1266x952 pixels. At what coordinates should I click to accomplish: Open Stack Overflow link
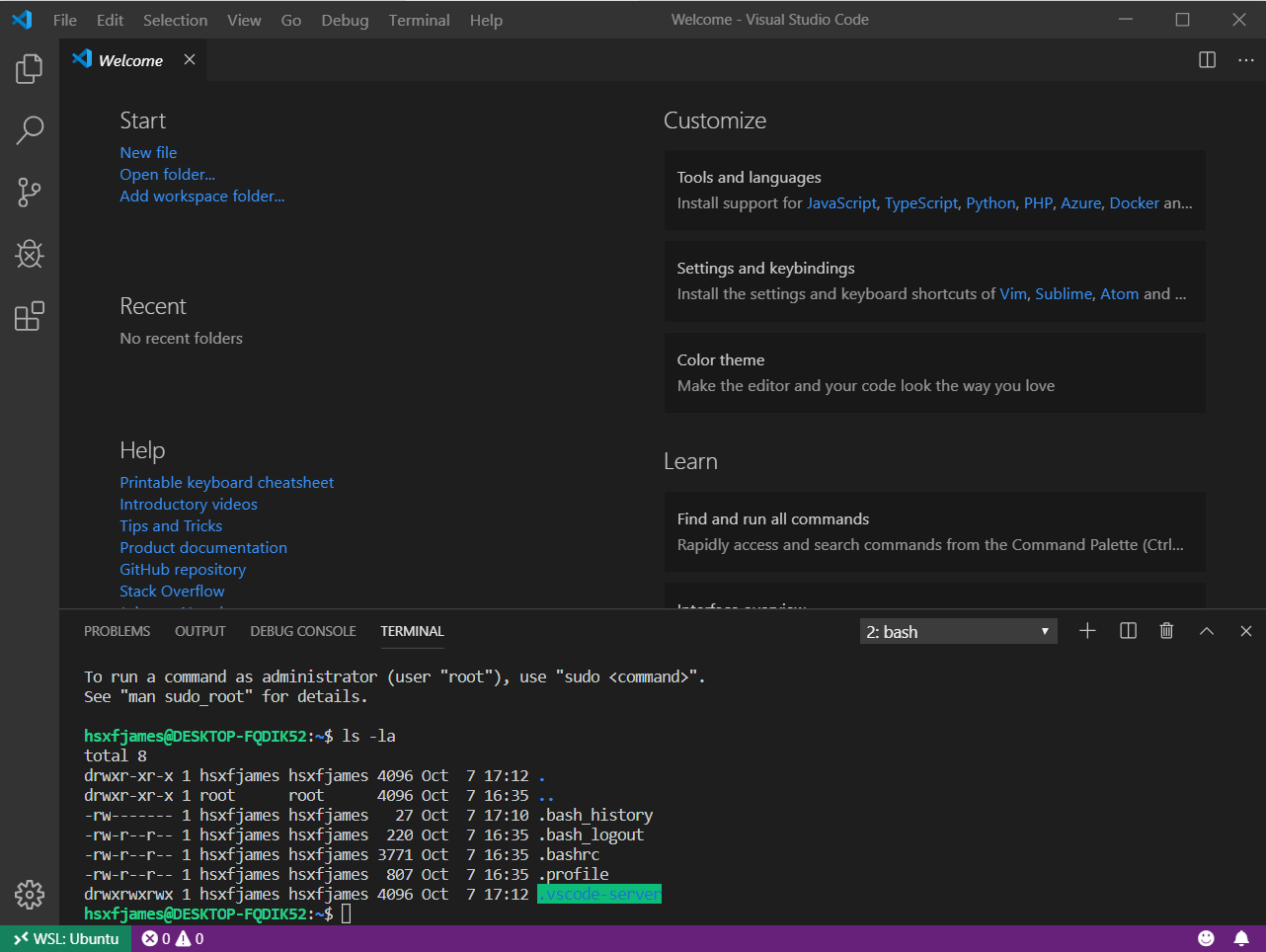(x=172, y=591)
